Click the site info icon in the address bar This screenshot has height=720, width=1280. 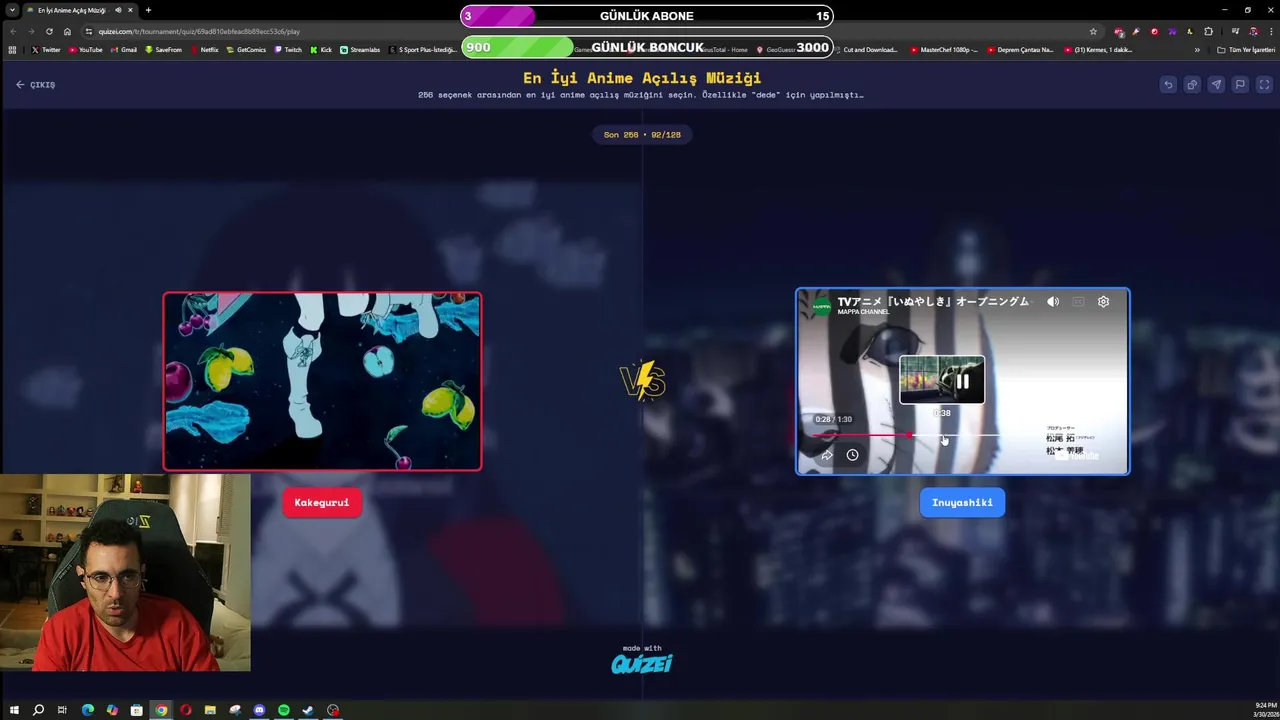tap(89, 31)
